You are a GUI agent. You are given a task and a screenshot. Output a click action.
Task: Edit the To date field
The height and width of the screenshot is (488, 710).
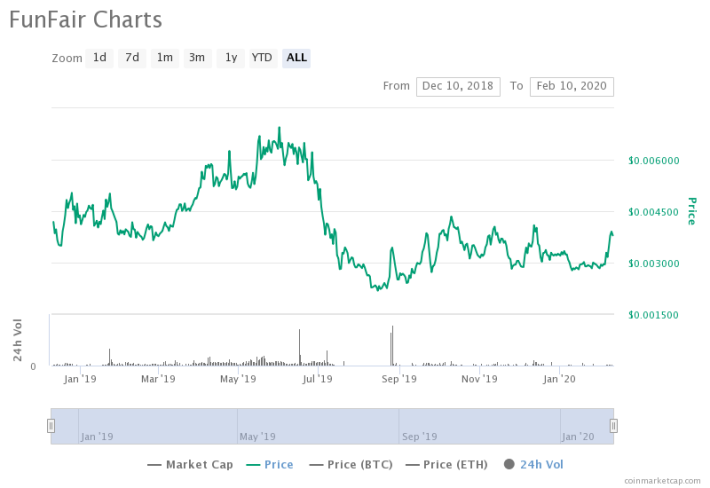(x=571, y=86)
